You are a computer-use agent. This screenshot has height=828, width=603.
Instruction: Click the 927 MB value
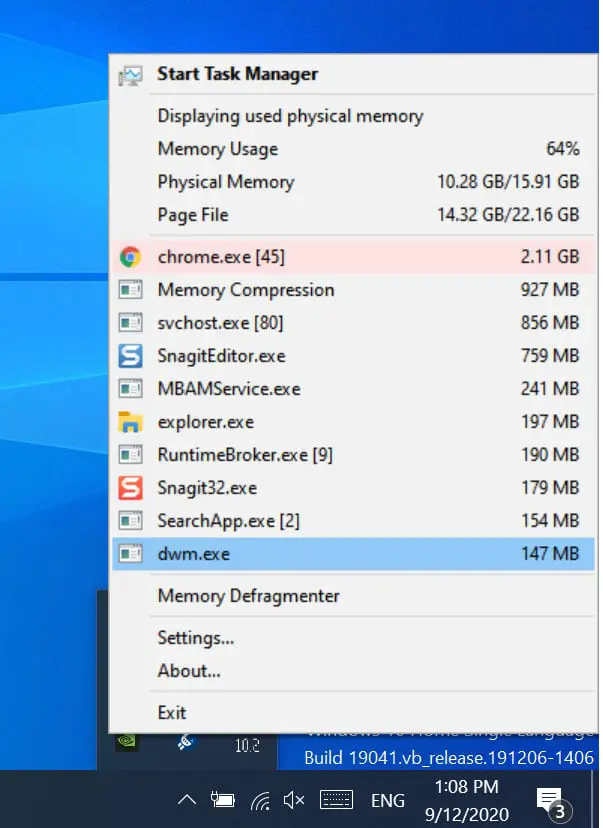coord(550,290)
